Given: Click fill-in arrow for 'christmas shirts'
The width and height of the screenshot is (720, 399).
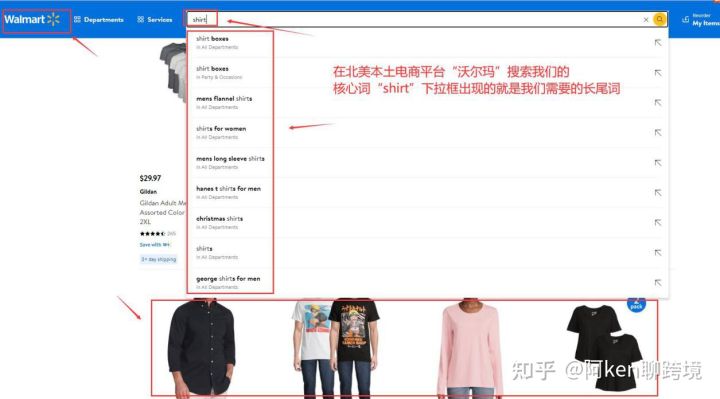Looking at the screenshot, I should pyautogui.click(x=658, y=223).
